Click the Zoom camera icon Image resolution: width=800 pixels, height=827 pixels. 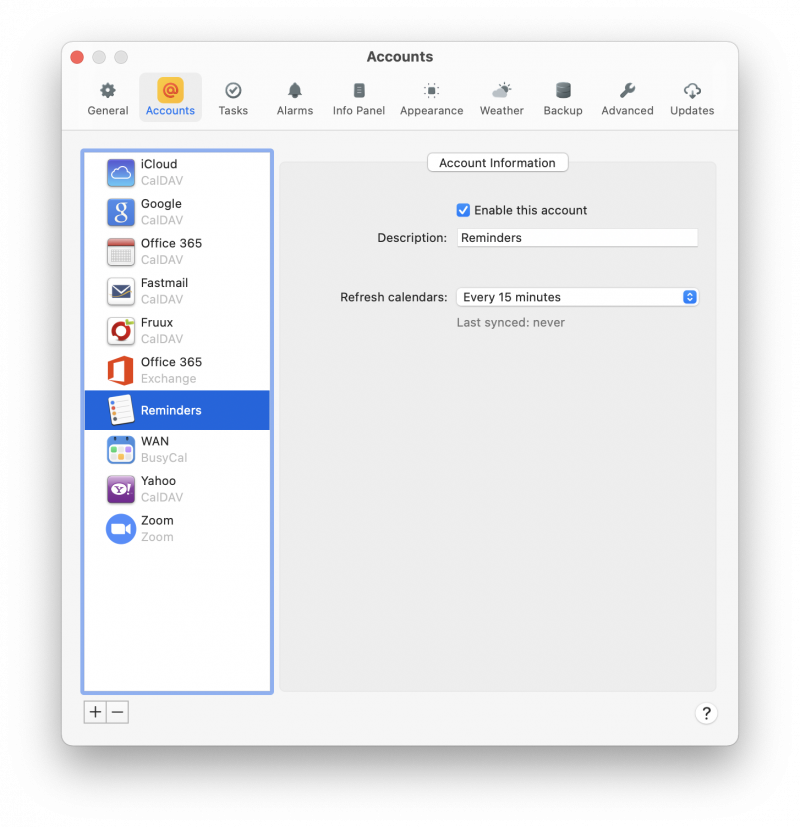pos(121,528)
